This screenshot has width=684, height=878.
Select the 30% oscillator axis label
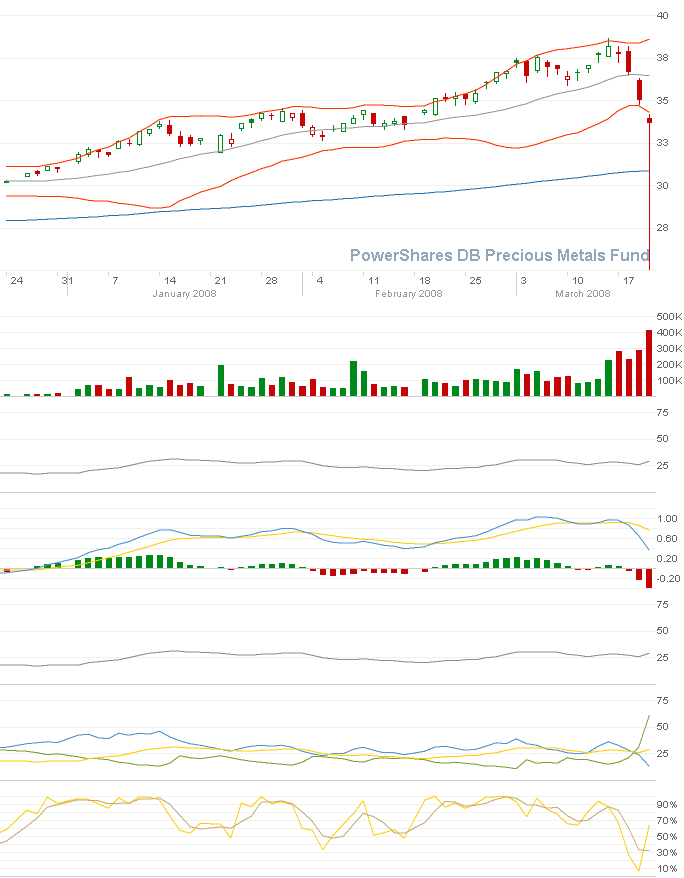click(667, 853)
